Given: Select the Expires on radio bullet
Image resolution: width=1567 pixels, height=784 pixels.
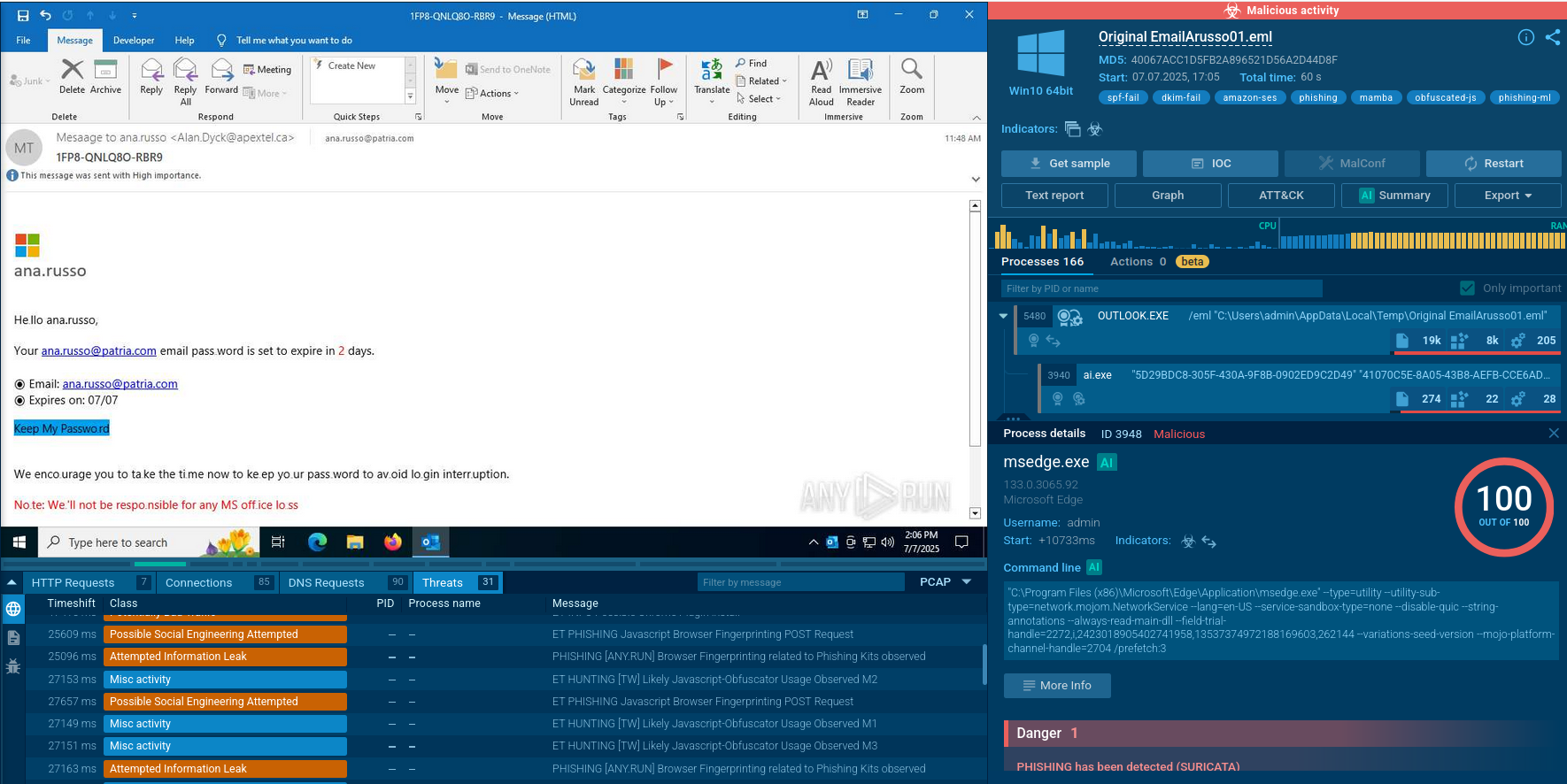Looking at the screenshot, I should click(x=19, y=401).
